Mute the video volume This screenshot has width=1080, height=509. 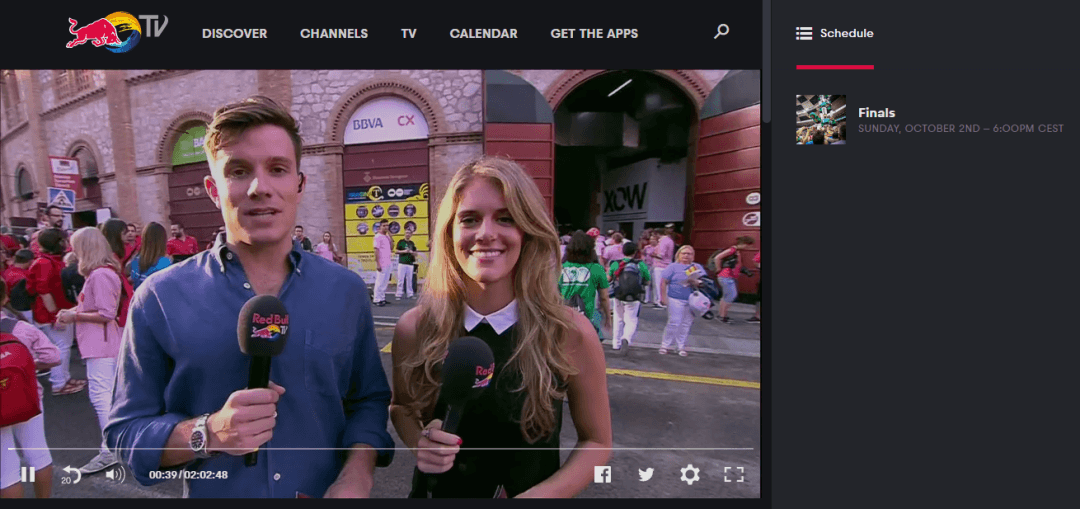click(x=115, y=474)
